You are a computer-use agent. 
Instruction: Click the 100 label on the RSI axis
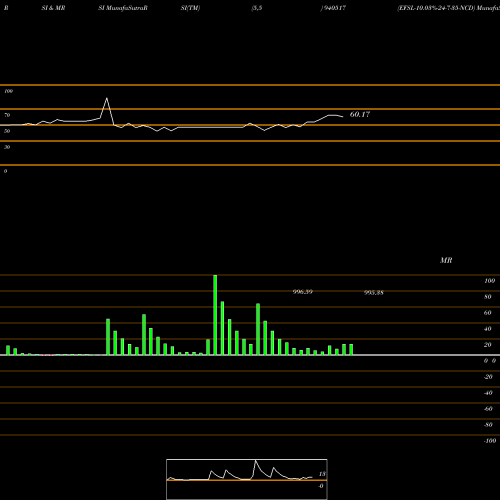pos(9,91)
